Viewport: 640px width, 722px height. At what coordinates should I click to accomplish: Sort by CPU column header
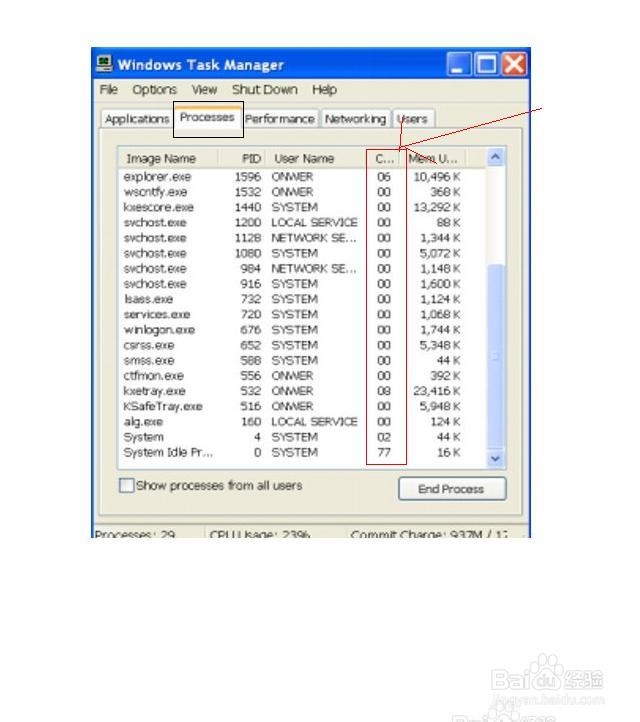coord(385,158)
